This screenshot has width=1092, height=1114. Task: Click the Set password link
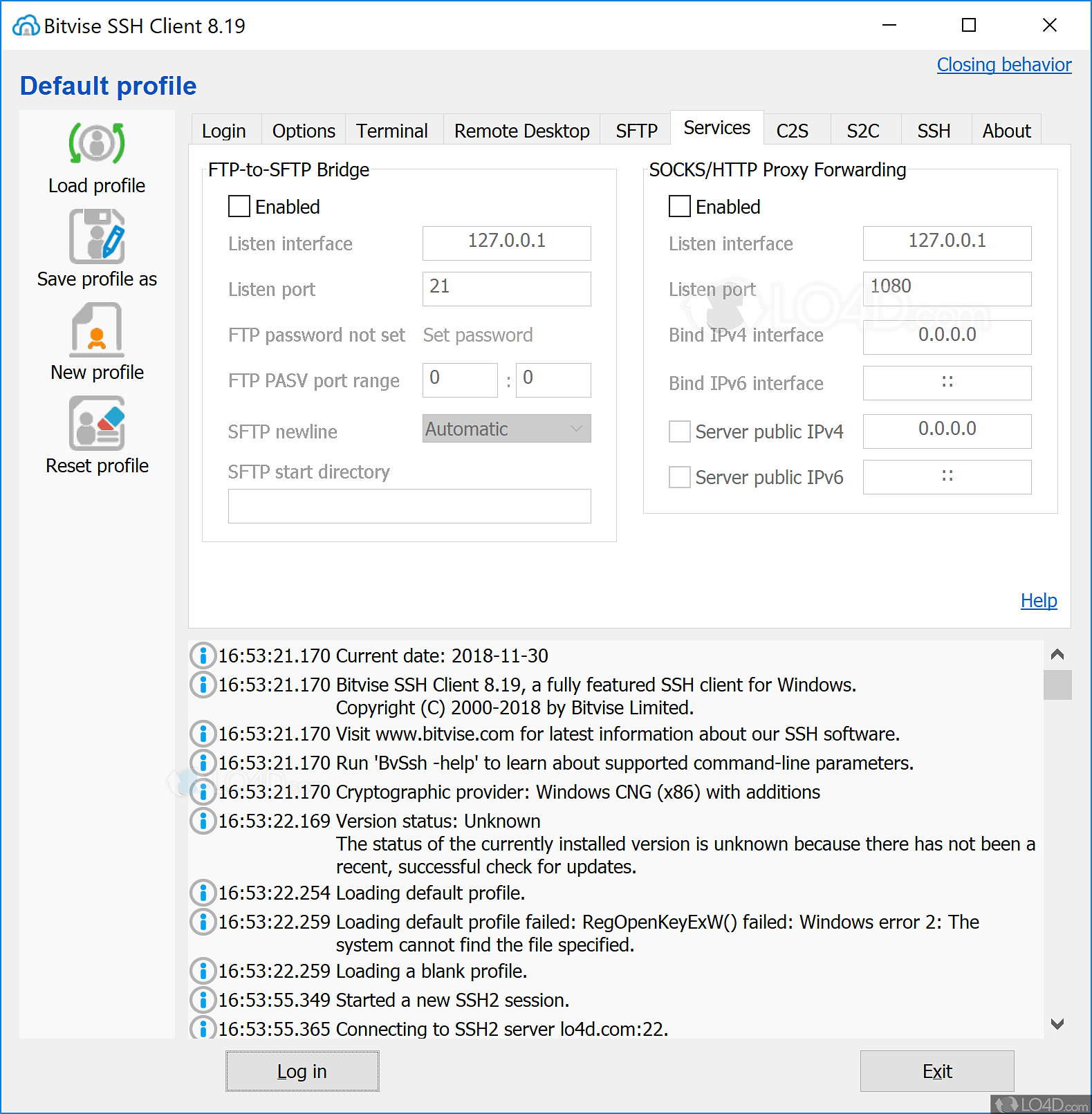[x=478, y=335]
